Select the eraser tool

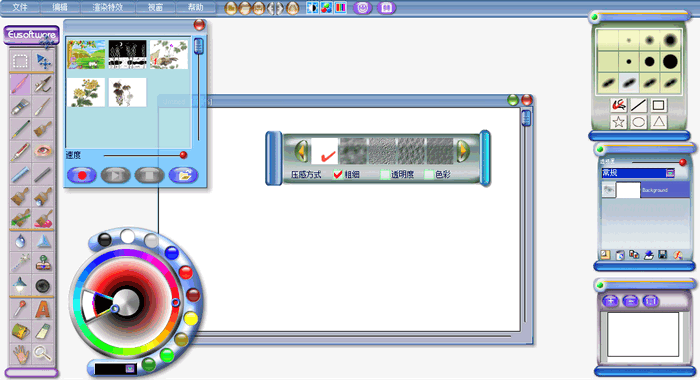point(43,331)
